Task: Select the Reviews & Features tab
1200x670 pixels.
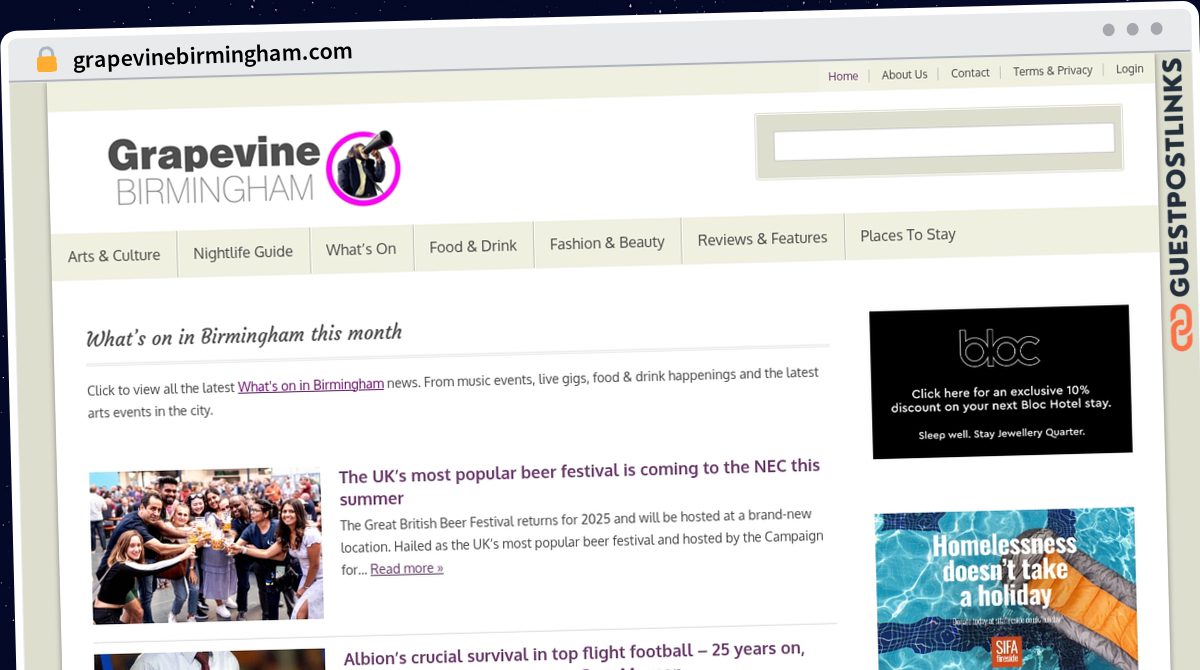Action: click(x=762, y=239)
